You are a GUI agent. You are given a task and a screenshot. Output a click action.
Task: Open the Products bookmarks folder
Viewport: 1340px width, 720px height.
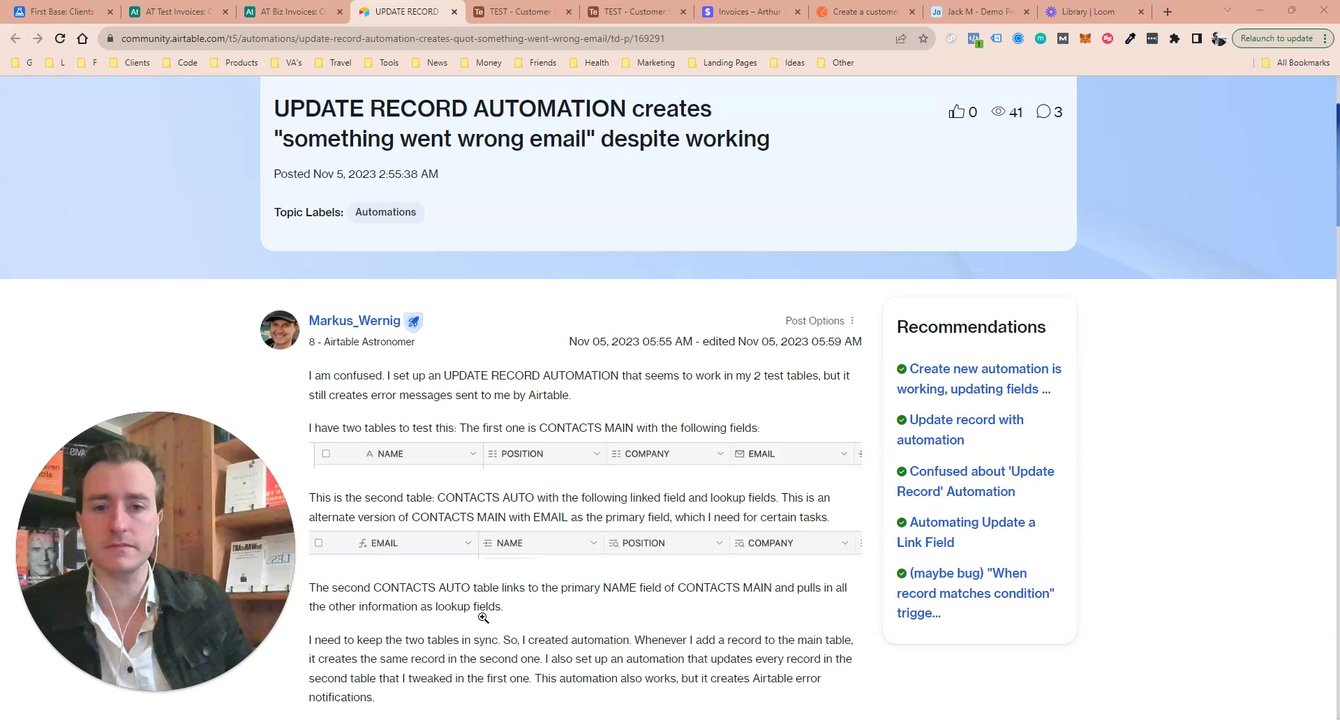(232, 62)
